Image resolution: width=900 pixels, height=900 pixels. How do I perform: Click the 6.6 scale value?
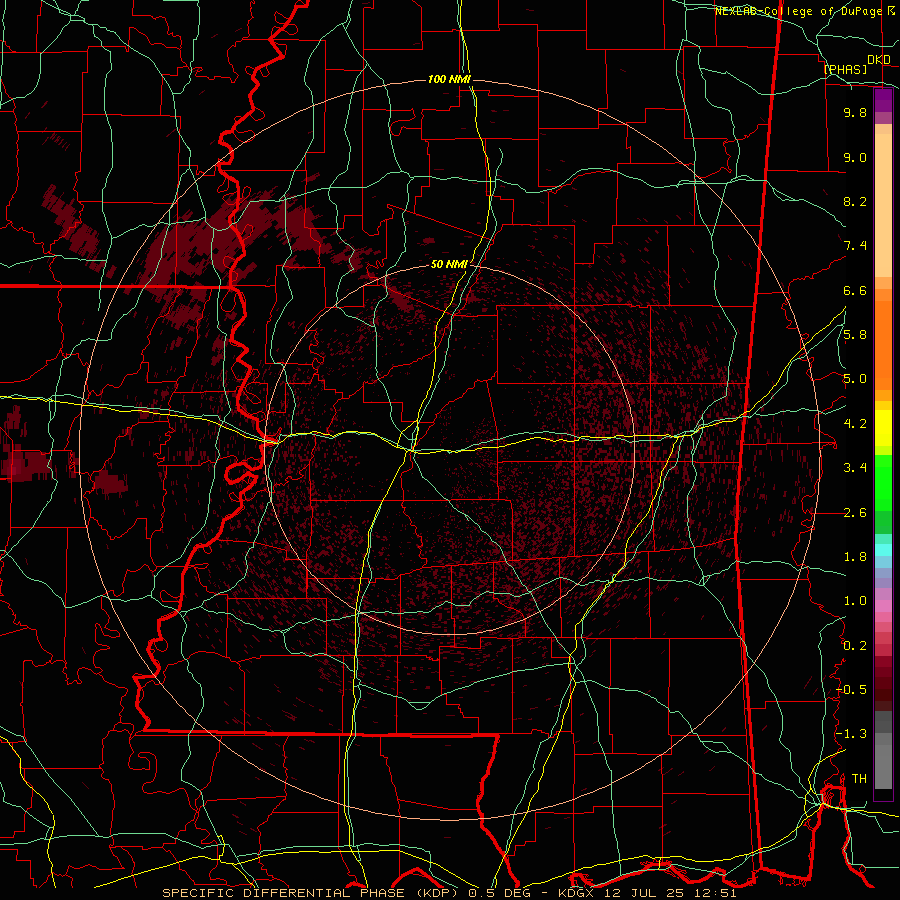click(x=855, y=290)
